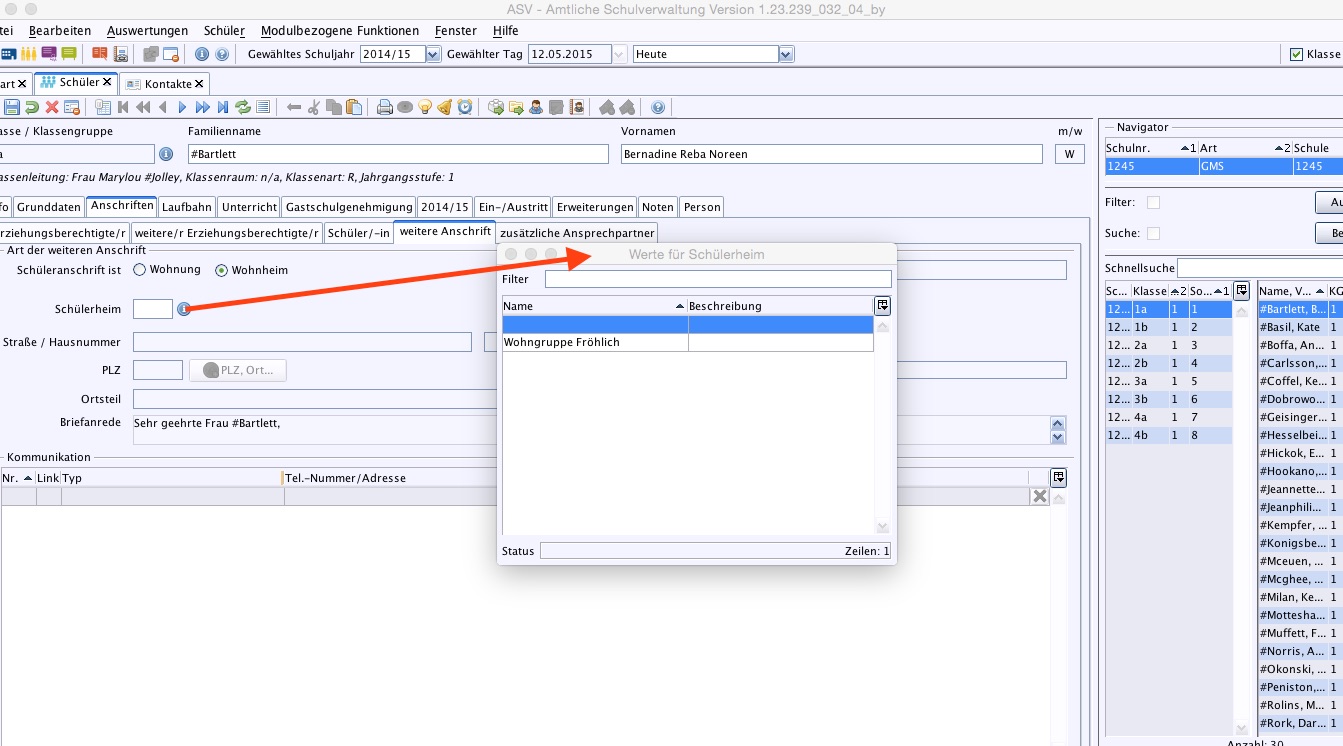1343x746 pixels.
Task: Click the yellow people group icon in top toolbar
Action: [x=28, y=54]
